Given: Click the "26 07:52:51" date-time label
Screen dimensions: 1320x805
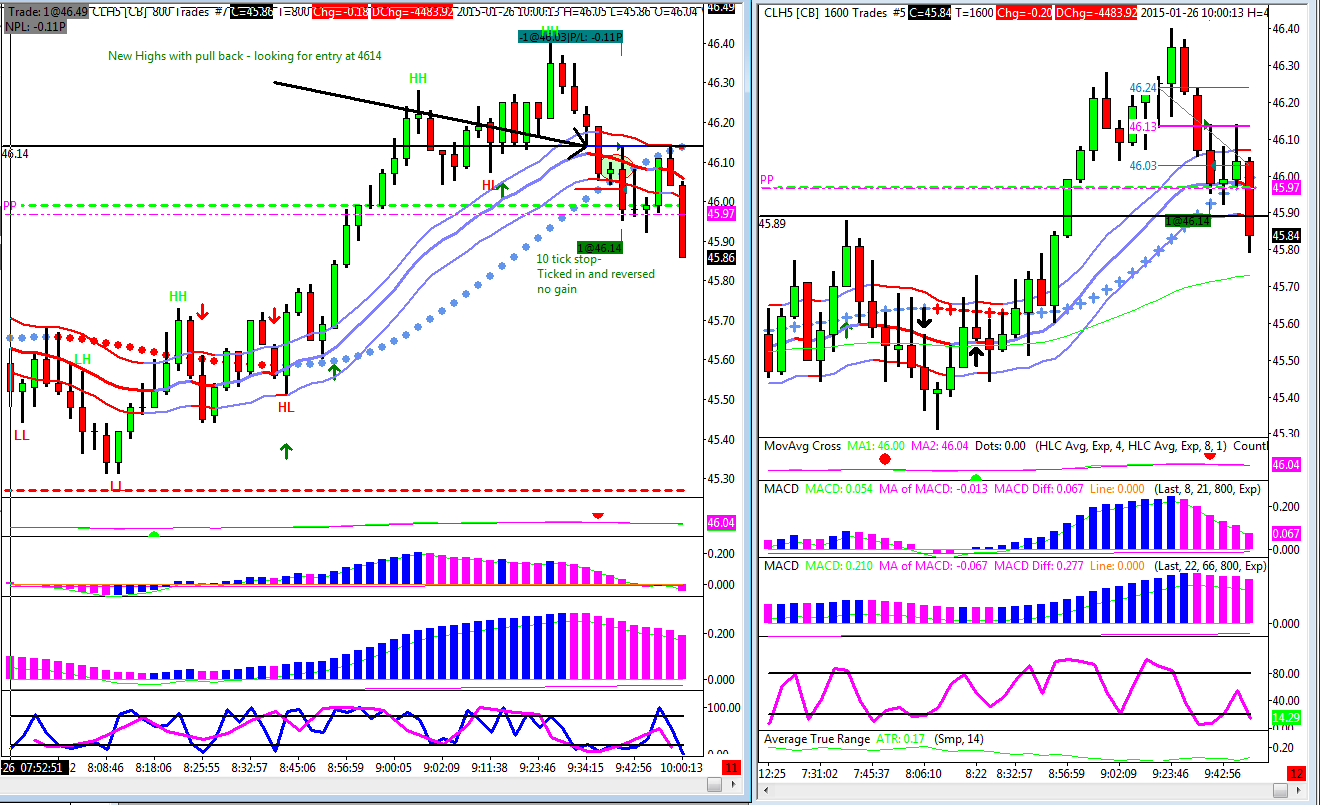Looking at the screenshot, I should click(x=33, y=768).
